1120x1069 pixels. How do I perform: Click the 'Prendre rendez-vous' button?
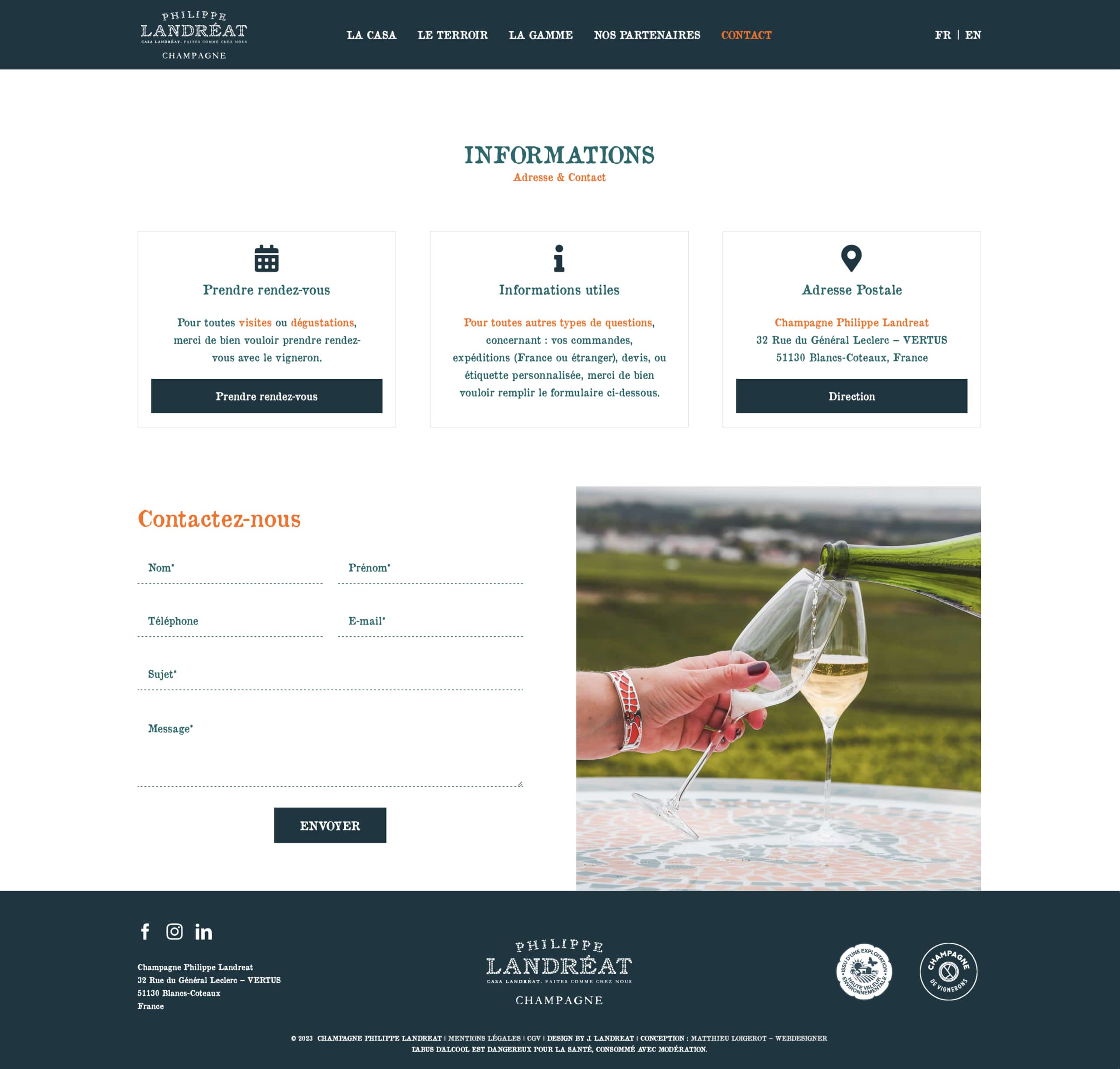tap(266, 396)
